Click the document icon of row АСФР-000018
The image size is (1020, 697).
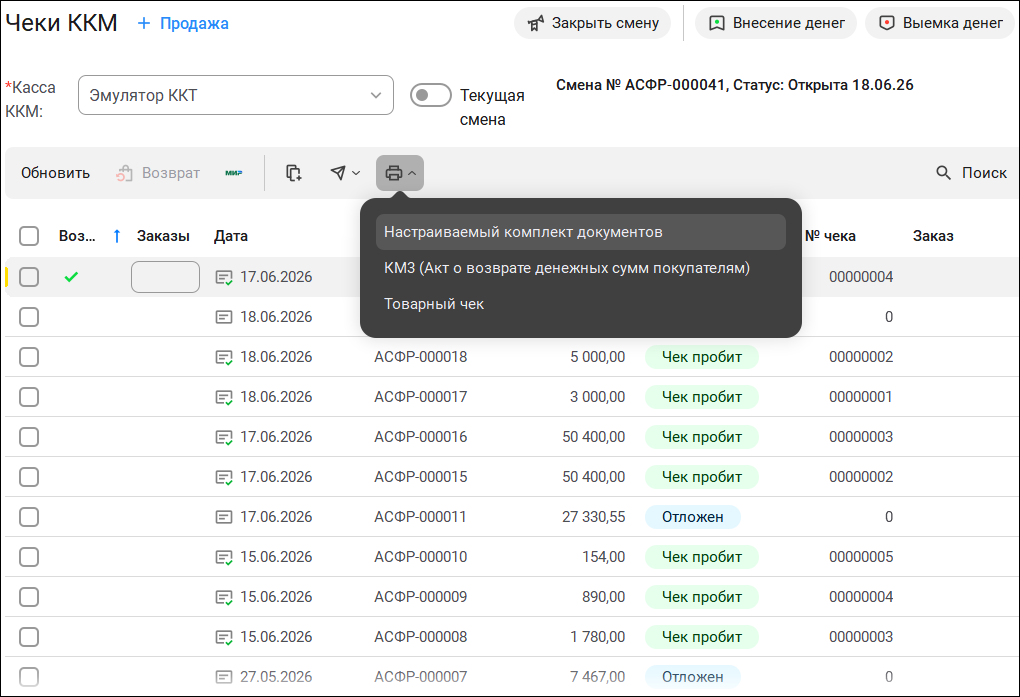pos(224,357)
